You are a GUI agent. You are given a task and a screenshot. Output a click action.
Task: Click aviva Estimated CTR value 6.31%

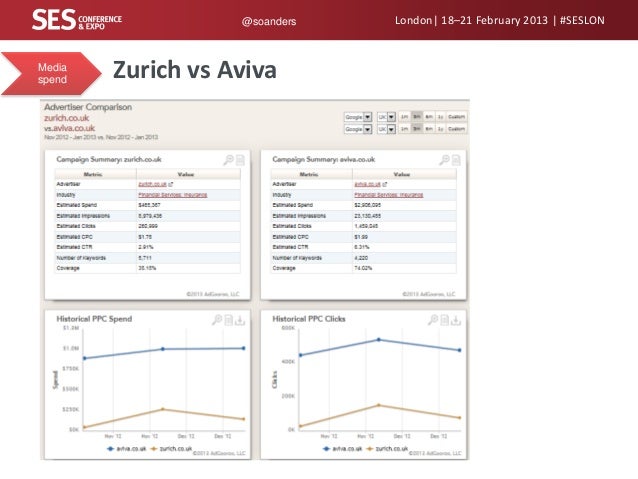click(x=362, y=247)
